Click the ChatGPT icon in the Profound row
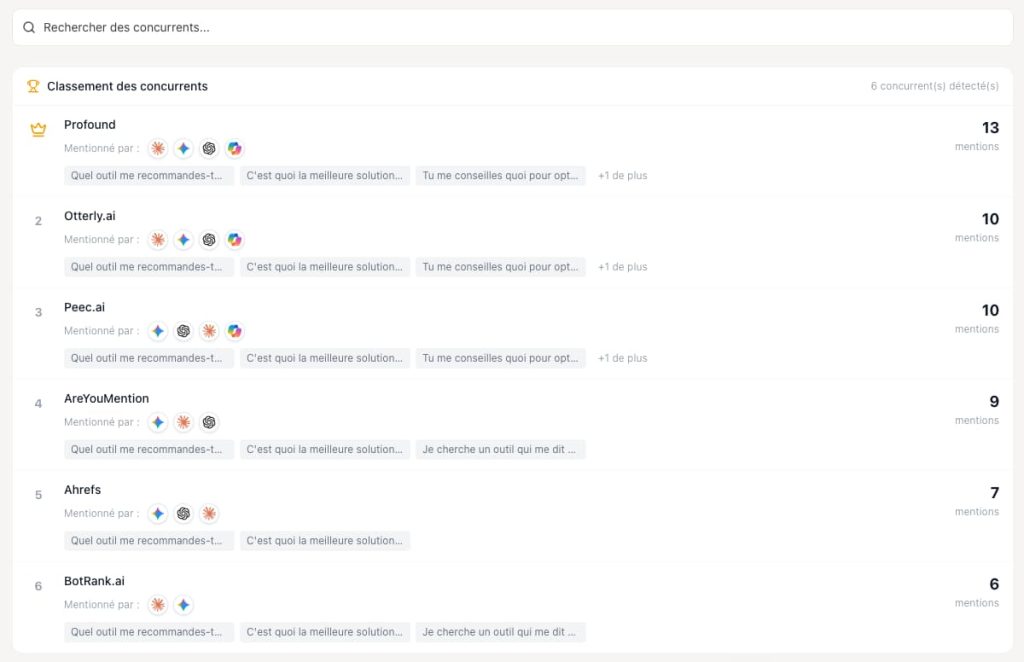1024x662 pixels. pos(209,148)
